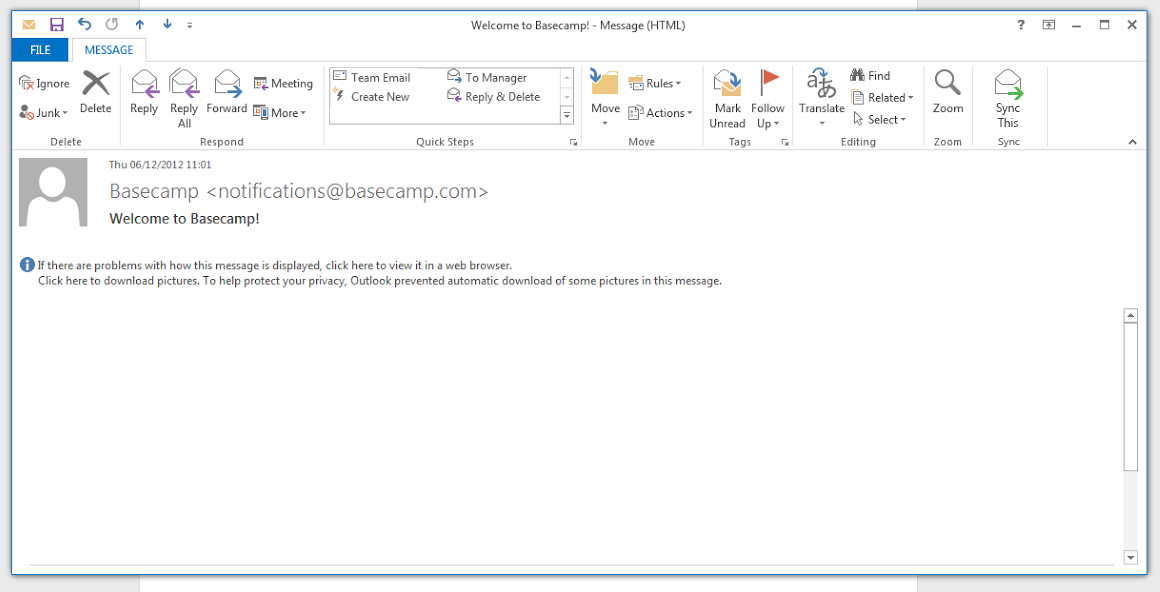Delete this message with the X icon
This screenshot has height=592, width=1160.
95,92
